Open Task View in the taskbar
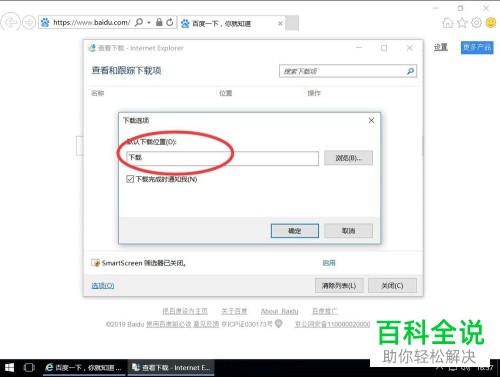Viewport: 500px width, 377px height. tap(29, 368)
